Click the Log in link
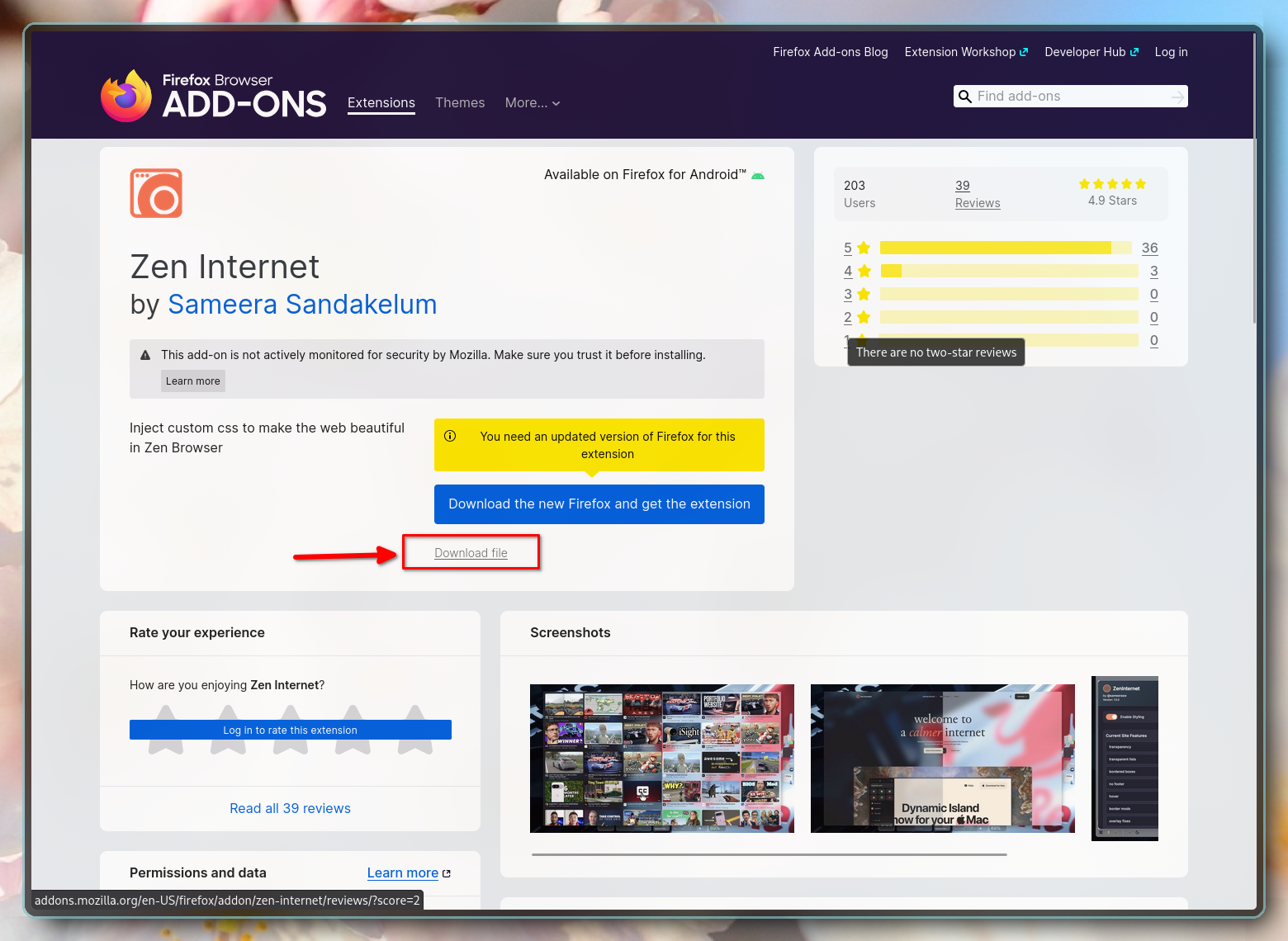Screen dimensions: 1288x941 click(1171, 52)
